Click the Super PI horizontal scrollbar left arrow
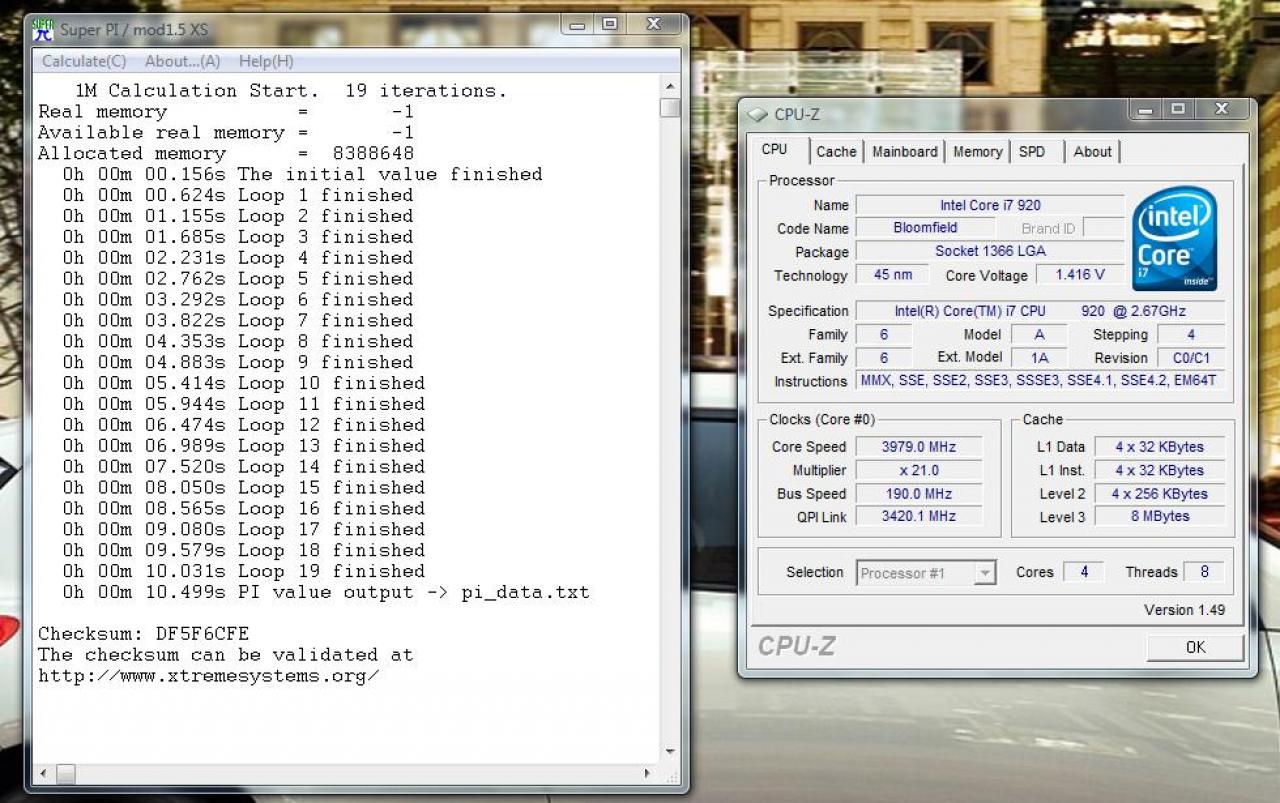Screen dimensions: 1280x803 (43, 773)
